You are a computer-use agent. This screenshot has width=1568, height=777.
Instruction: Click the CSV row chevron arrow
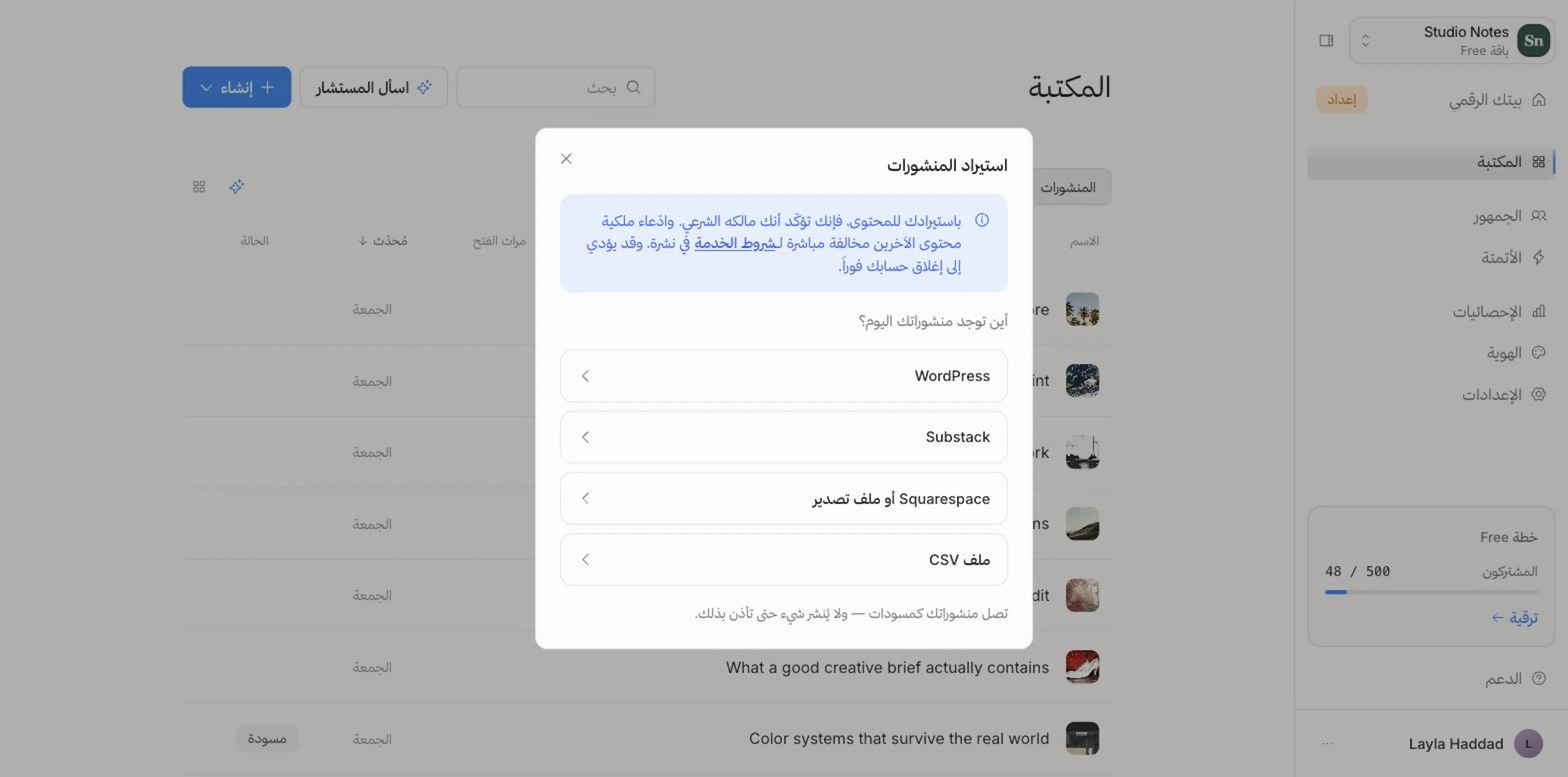tap(586, 559)
